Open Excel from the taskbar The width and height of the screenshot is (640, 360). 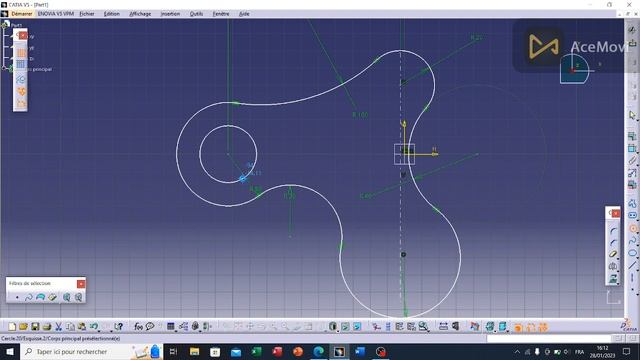pos(256,351)
